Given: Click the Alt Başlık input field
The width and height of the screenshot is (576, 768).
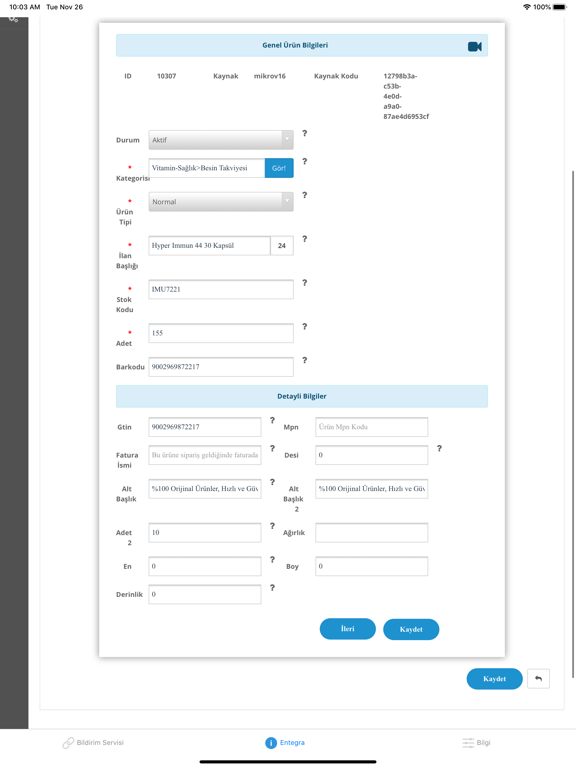Looking at the screenshot, I should click(x=205, y=489).
